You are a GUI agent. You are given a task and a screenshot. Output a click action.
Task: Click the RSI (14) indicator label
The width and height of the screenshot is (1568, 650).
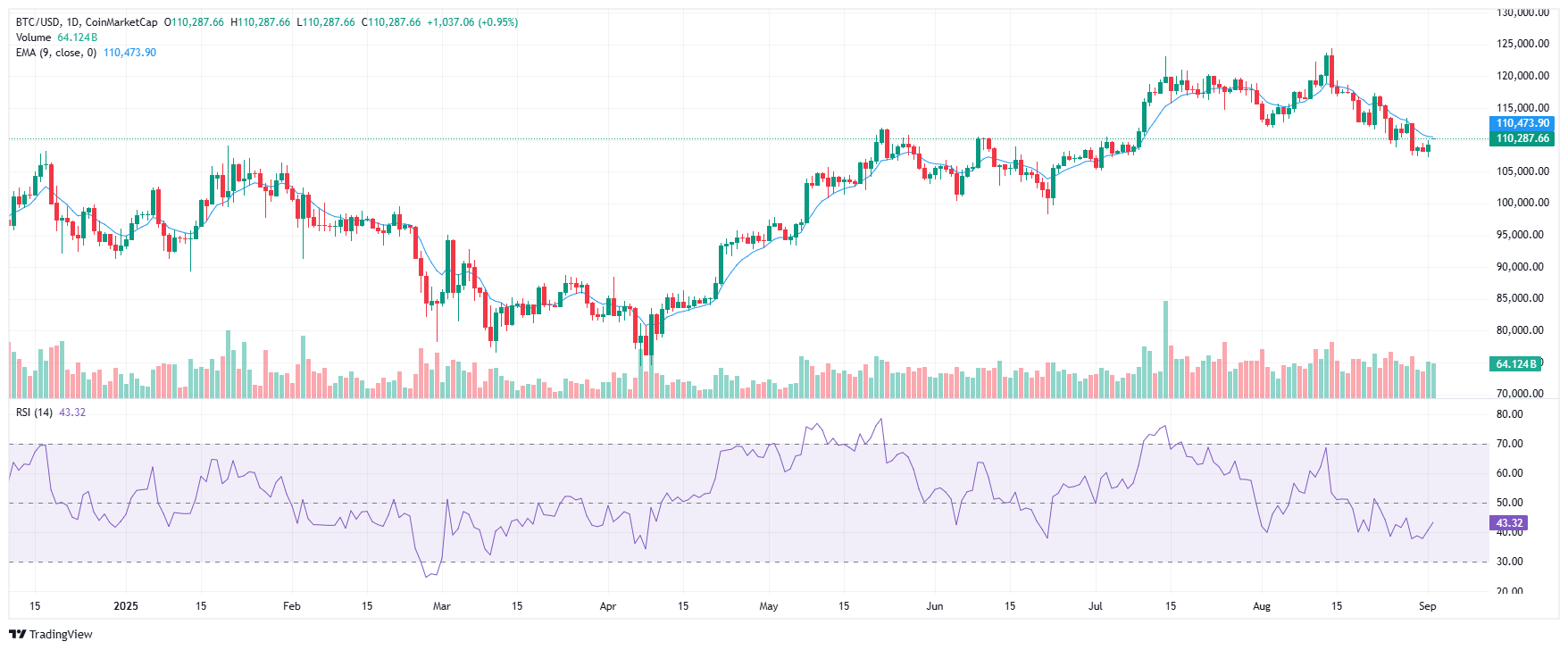tap(35, 412)
